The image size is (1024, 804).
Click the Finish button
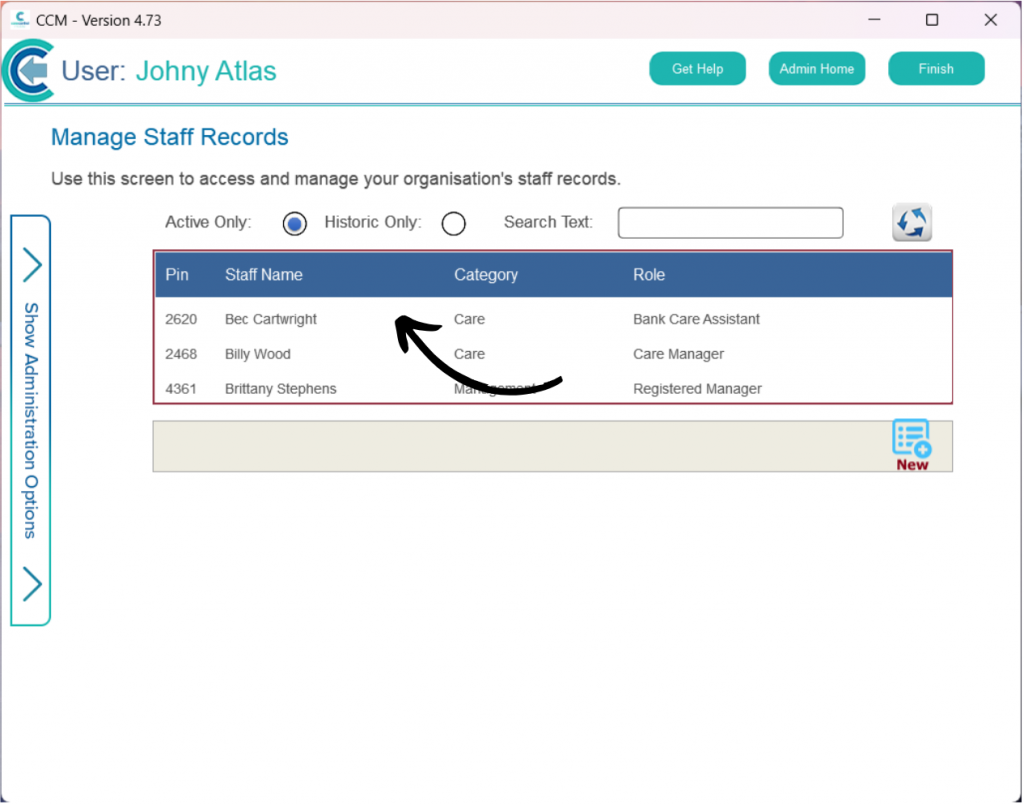click(936, 69)
